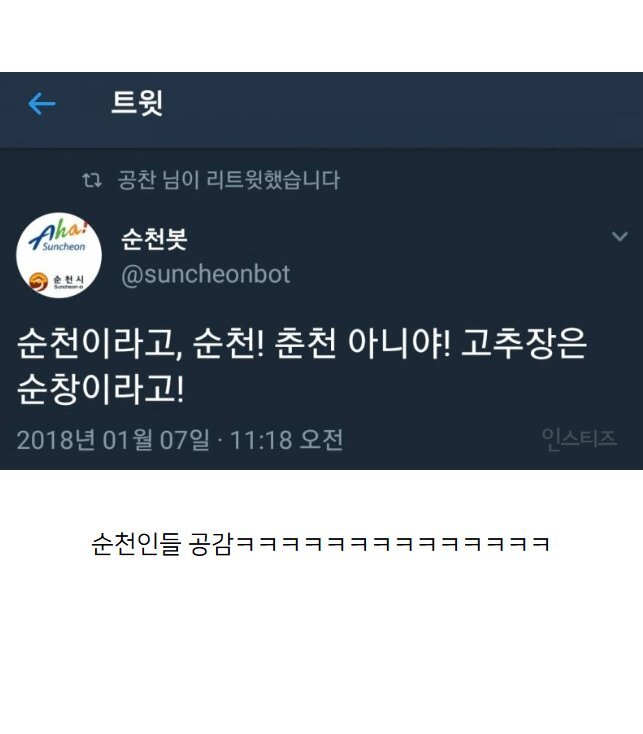
Task: Click the 공찬 username in retweet notice
Action: point(136,180)
